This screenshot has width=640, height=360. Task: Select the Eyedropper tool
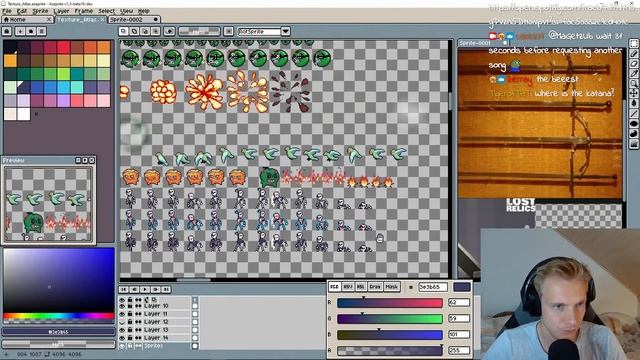coord(634,73)
